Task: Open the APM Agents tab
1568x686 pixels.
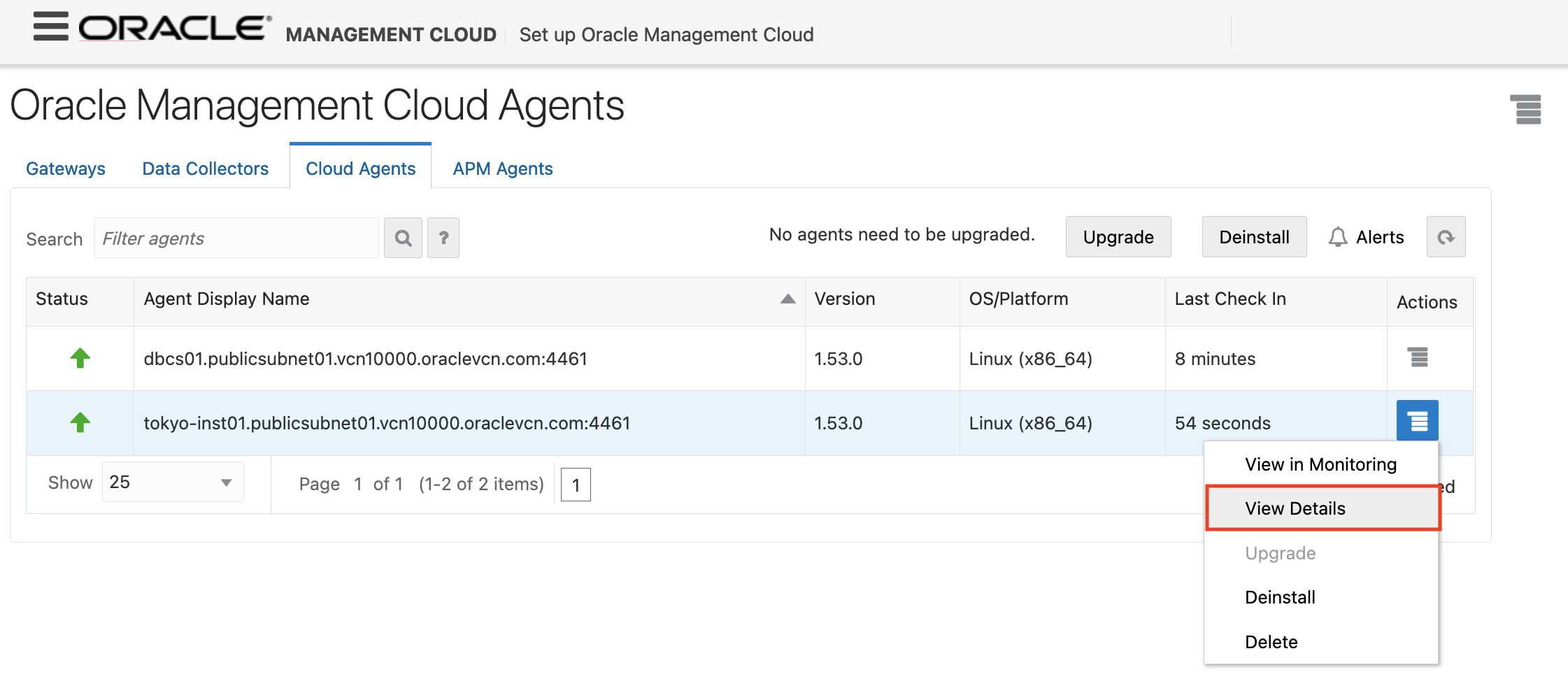Action: point(502,168)
